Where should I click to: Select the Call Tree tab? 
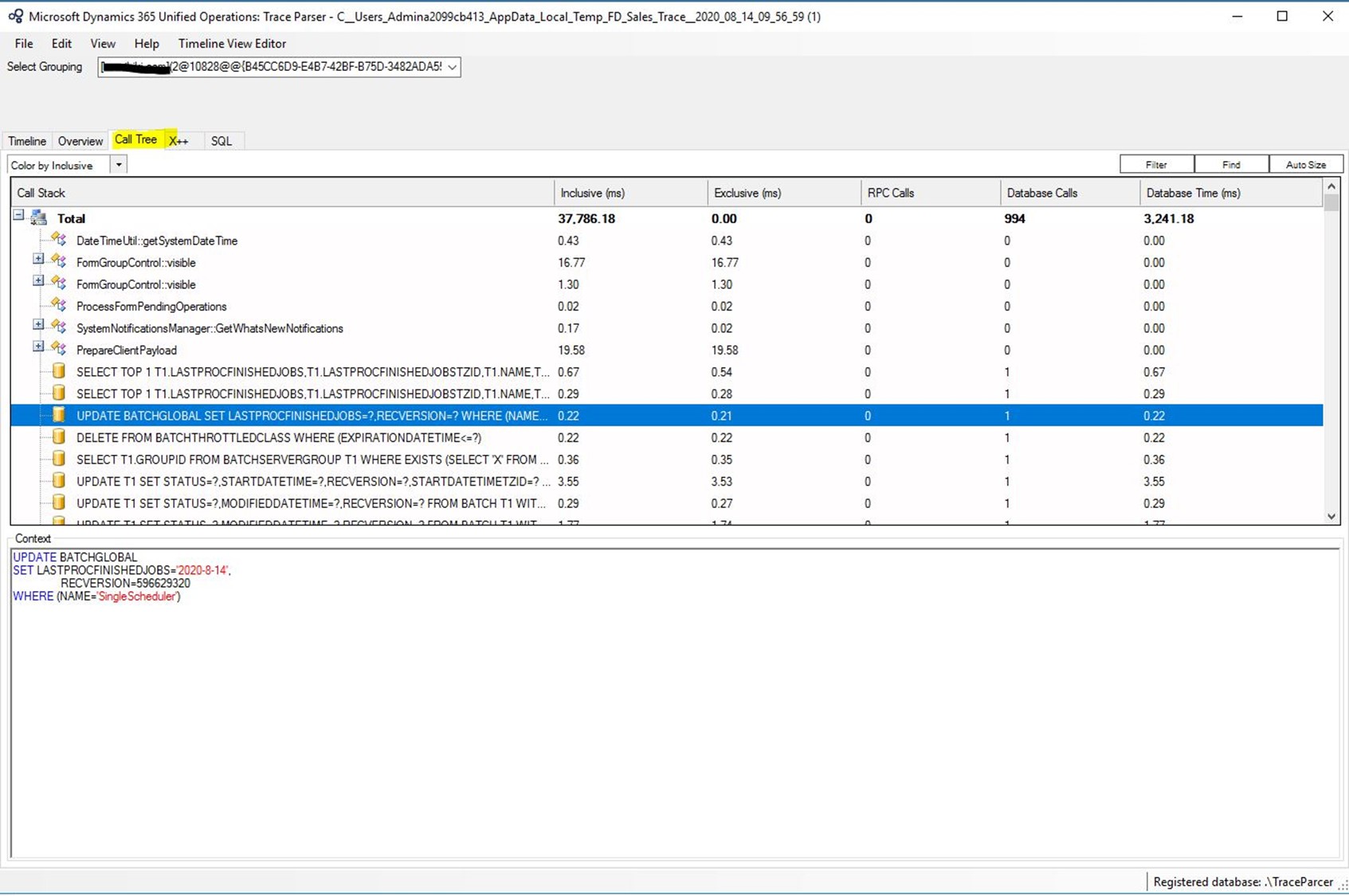click(x=136, y=139)
